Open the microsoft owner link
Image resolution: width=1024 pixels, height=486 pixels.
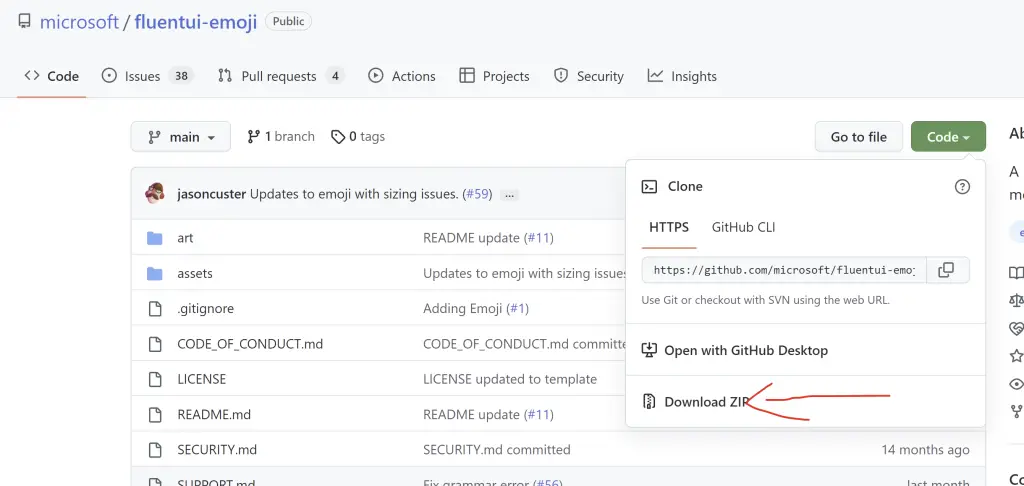(x=79, y=22)
